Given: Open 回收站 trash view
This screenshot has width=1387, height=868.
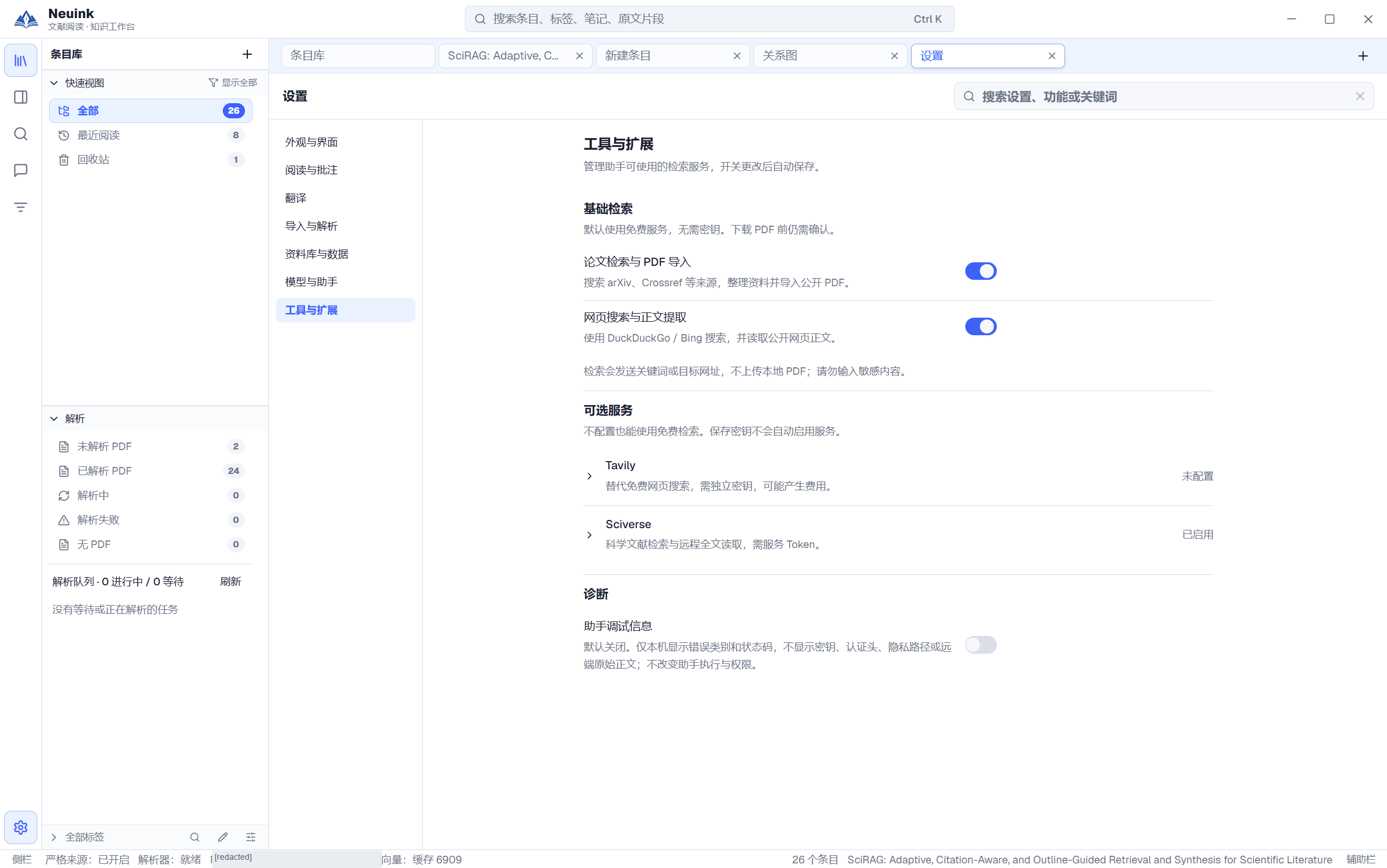Looking at the screenshot, I should point(150,160).
